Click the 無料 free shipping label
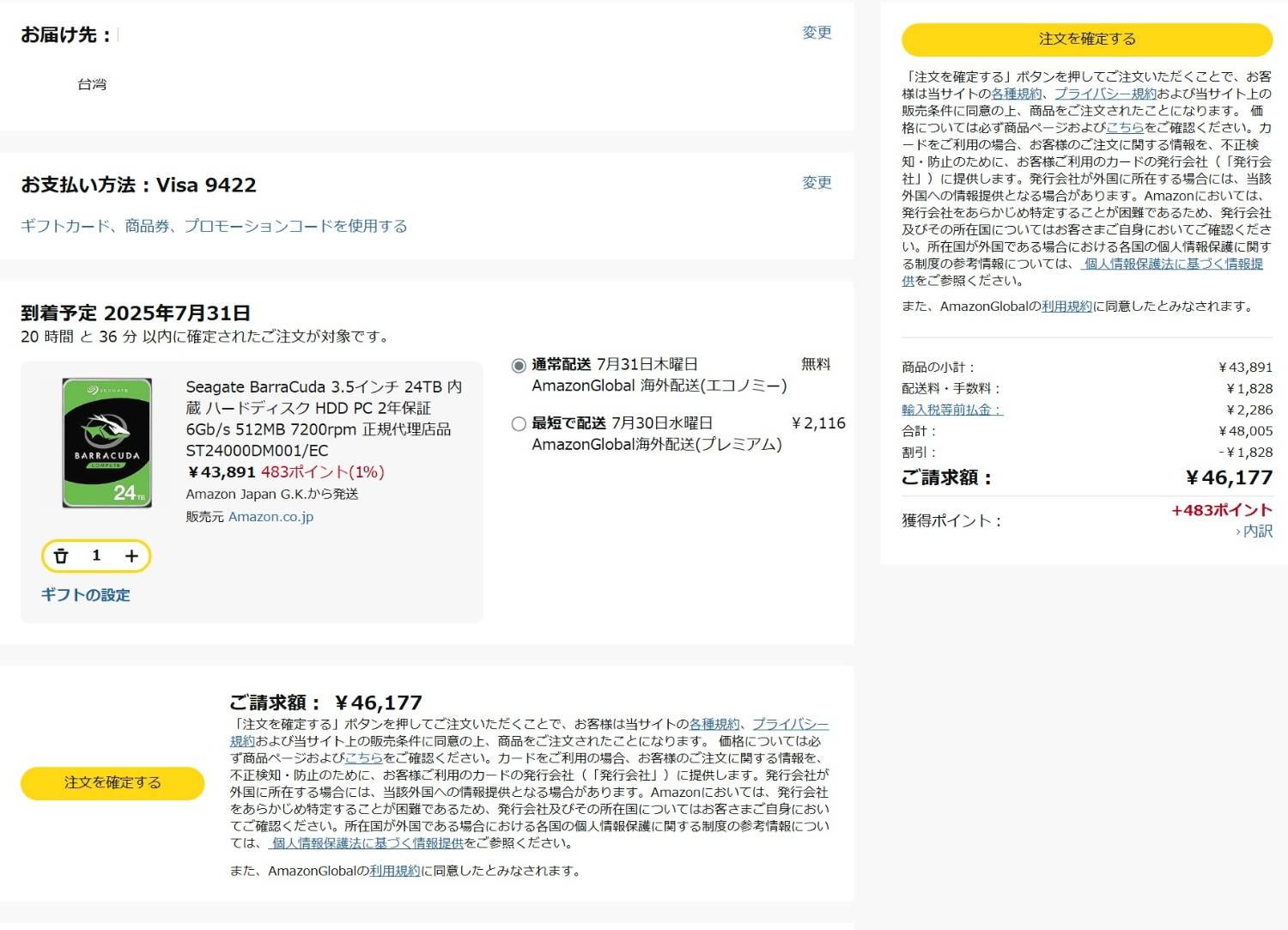 pos(816,364)
